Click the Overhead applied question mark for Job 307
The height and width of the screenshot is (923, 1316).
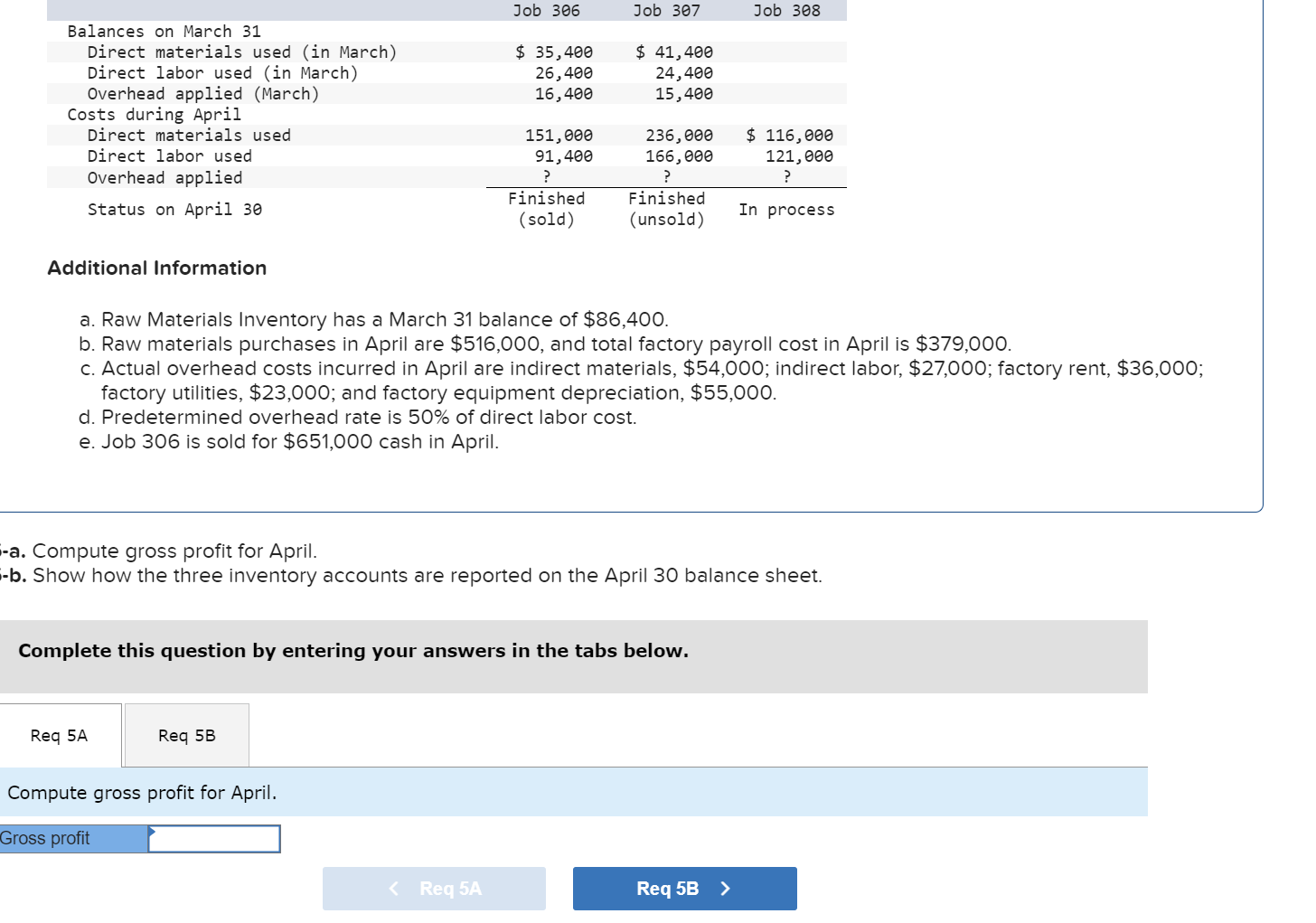coord(667,176)
